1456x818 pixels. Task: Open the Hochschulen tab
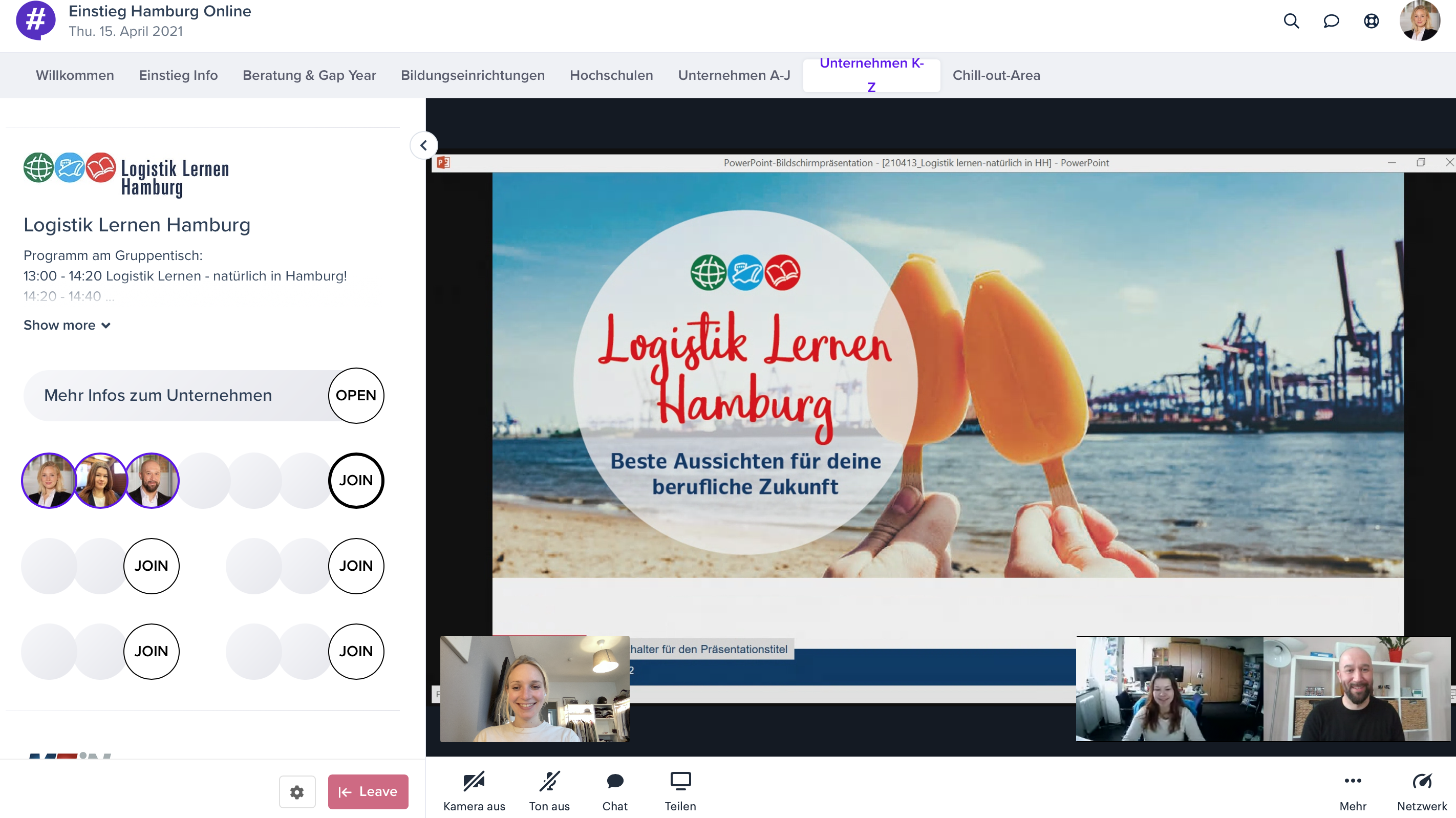(x=611, y=75)
